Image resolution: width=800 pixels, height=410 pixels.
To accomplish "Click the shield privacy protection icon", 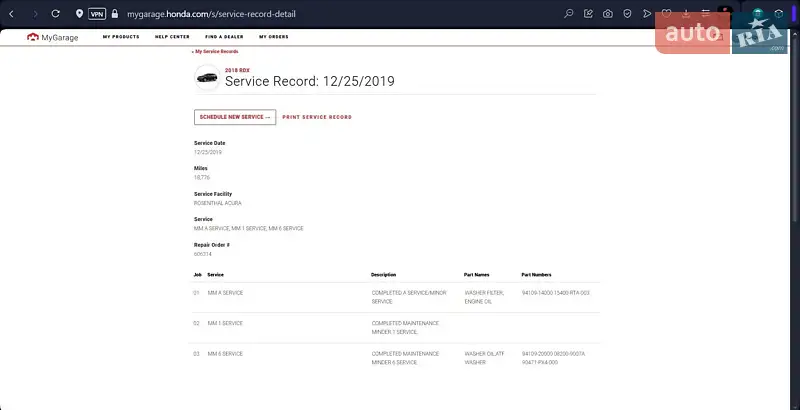I will click(x=627, y=14).
